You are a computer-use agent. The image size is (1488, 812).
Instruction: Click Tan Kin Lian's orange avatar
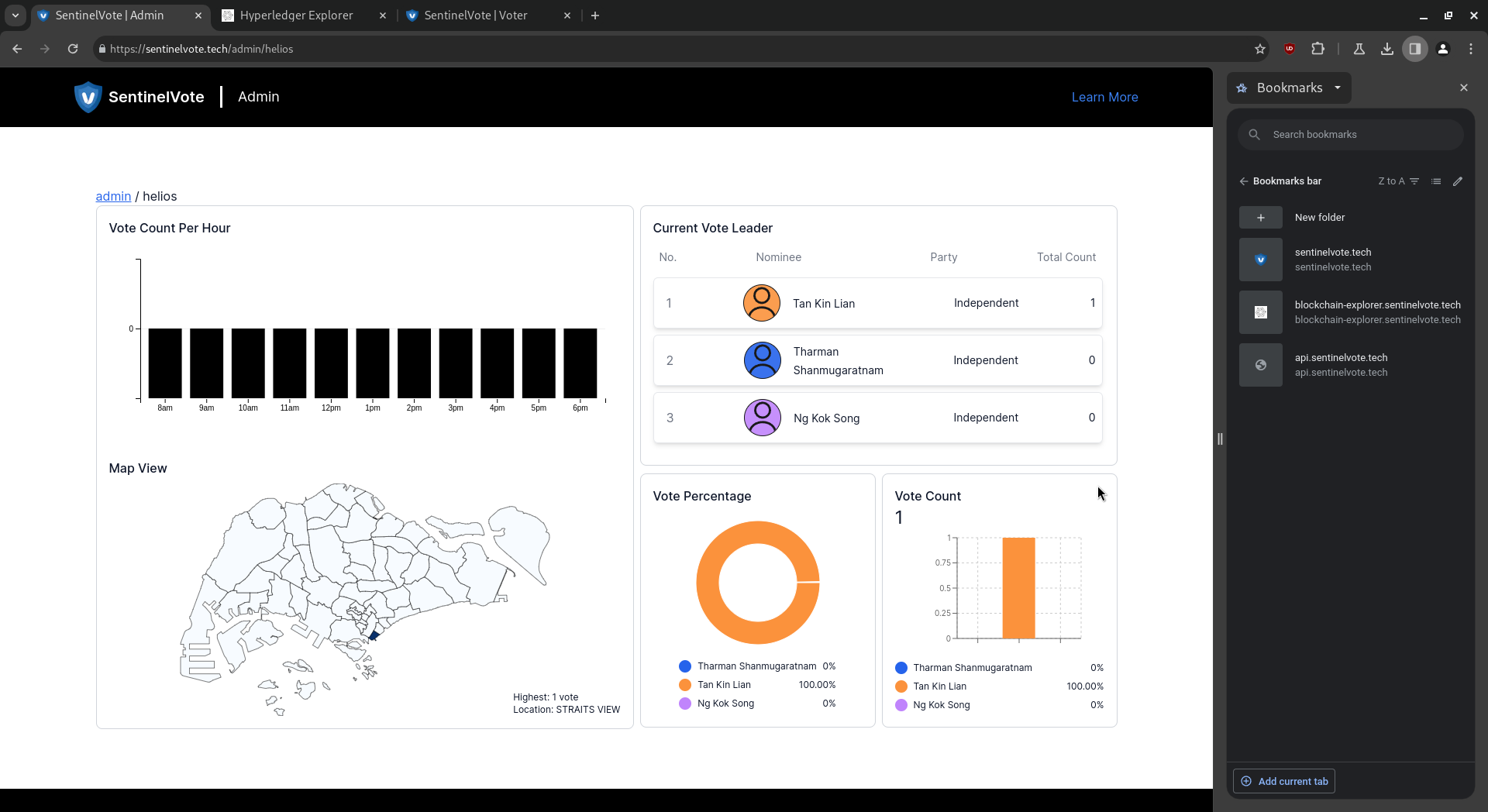(x=762, y=303)
